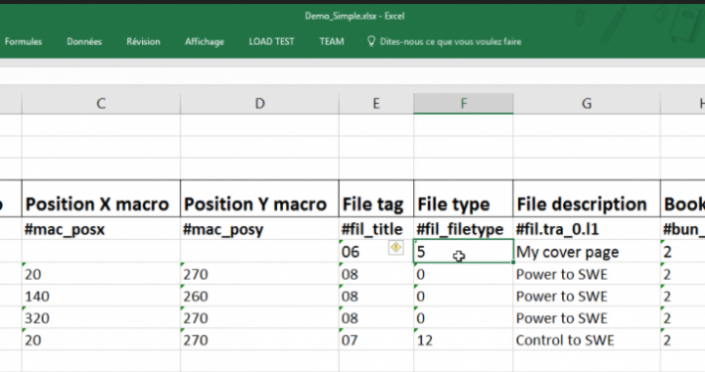705x372 pixels.
Task: Click the 'Dites-nous ce que vous voulez faire' search box
Action: click(x=450, y=41)
